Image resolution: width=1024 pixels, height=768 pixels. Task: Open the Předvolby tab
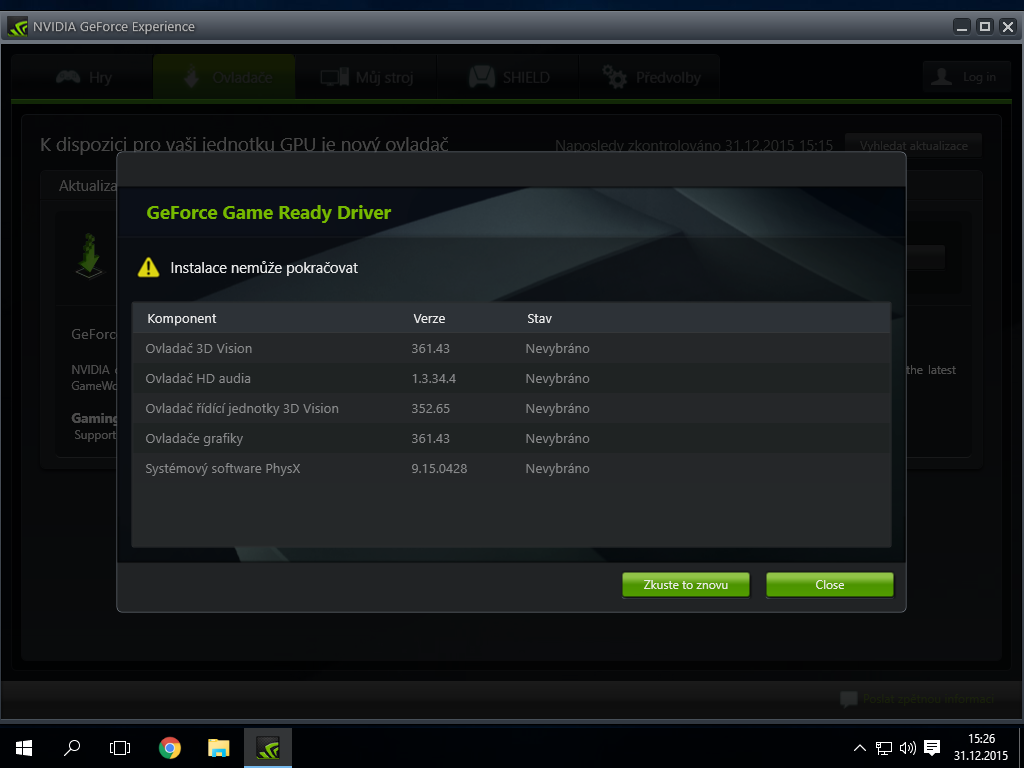point(649,77)
